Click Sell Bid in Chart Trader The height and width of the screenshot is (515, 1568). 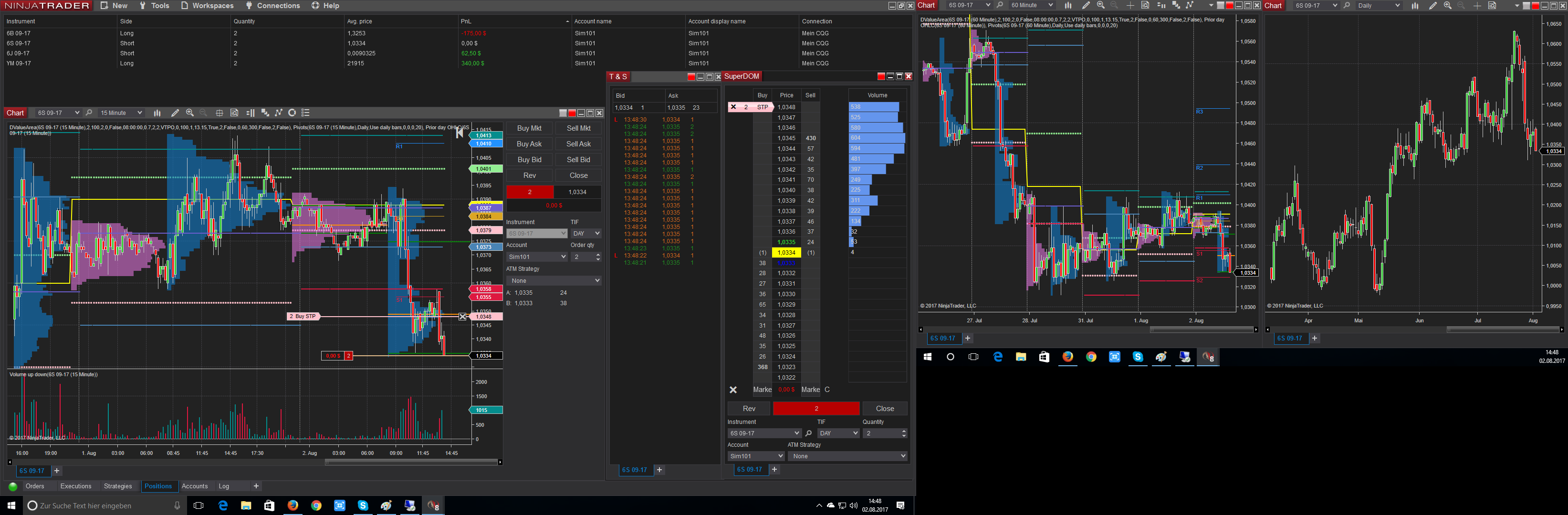coord(578,160)
